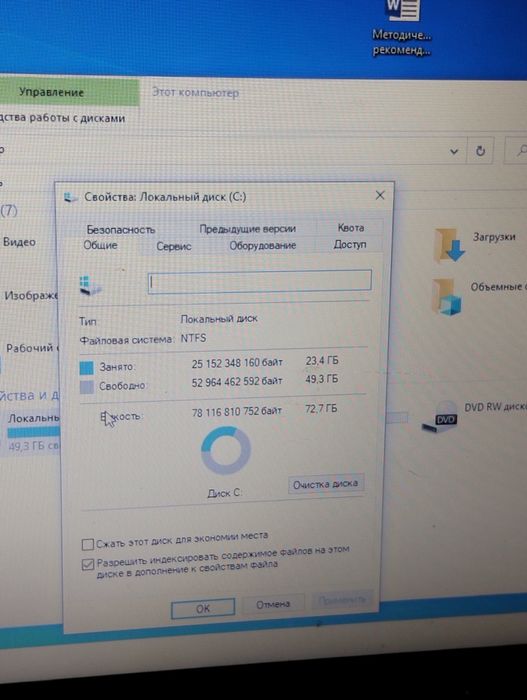Screen dimensions: 527x700
Task: Switch to the Предыдущие версии tab
Action: (x=247, y=229)
